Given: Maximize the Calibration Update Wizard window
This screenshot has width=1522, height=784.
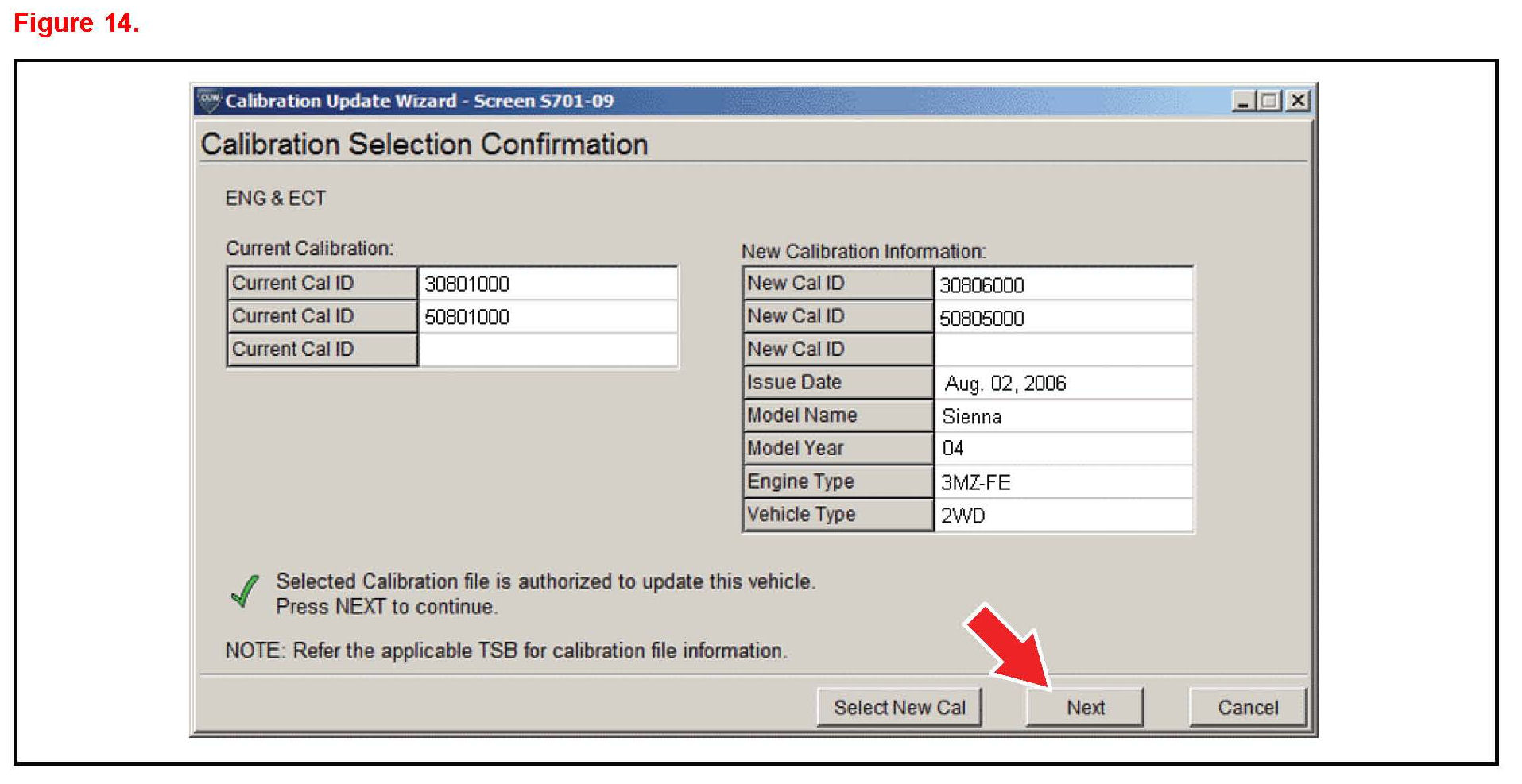Looking at the screenshot, I should pyautogui.click(x=1269, y=101).
